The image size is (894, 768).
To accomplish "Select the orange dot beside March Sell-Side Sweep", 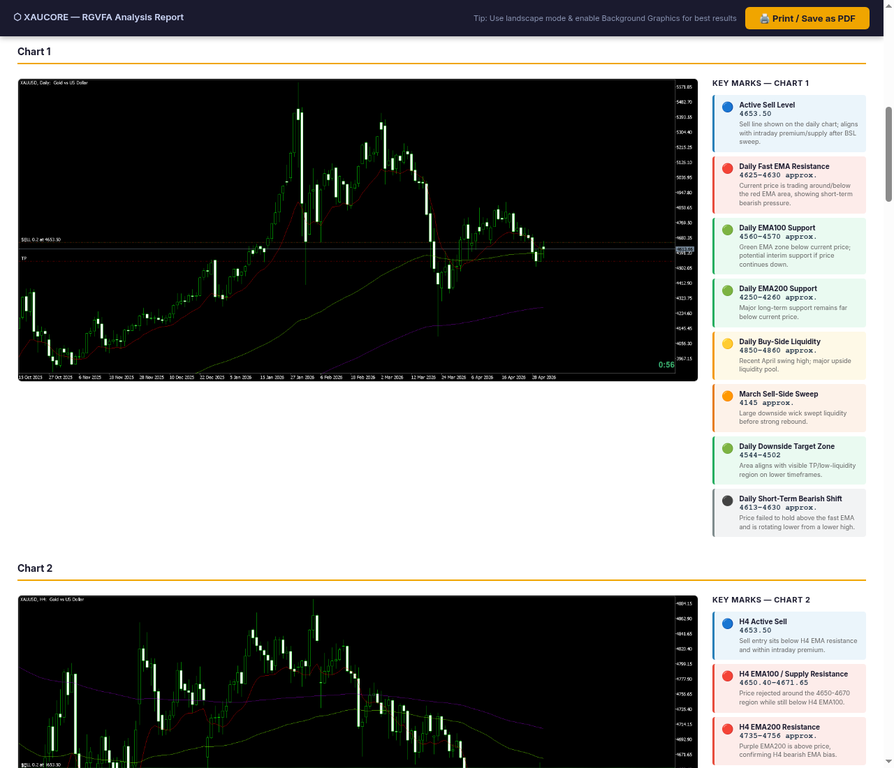I will [x=728, y=396].
